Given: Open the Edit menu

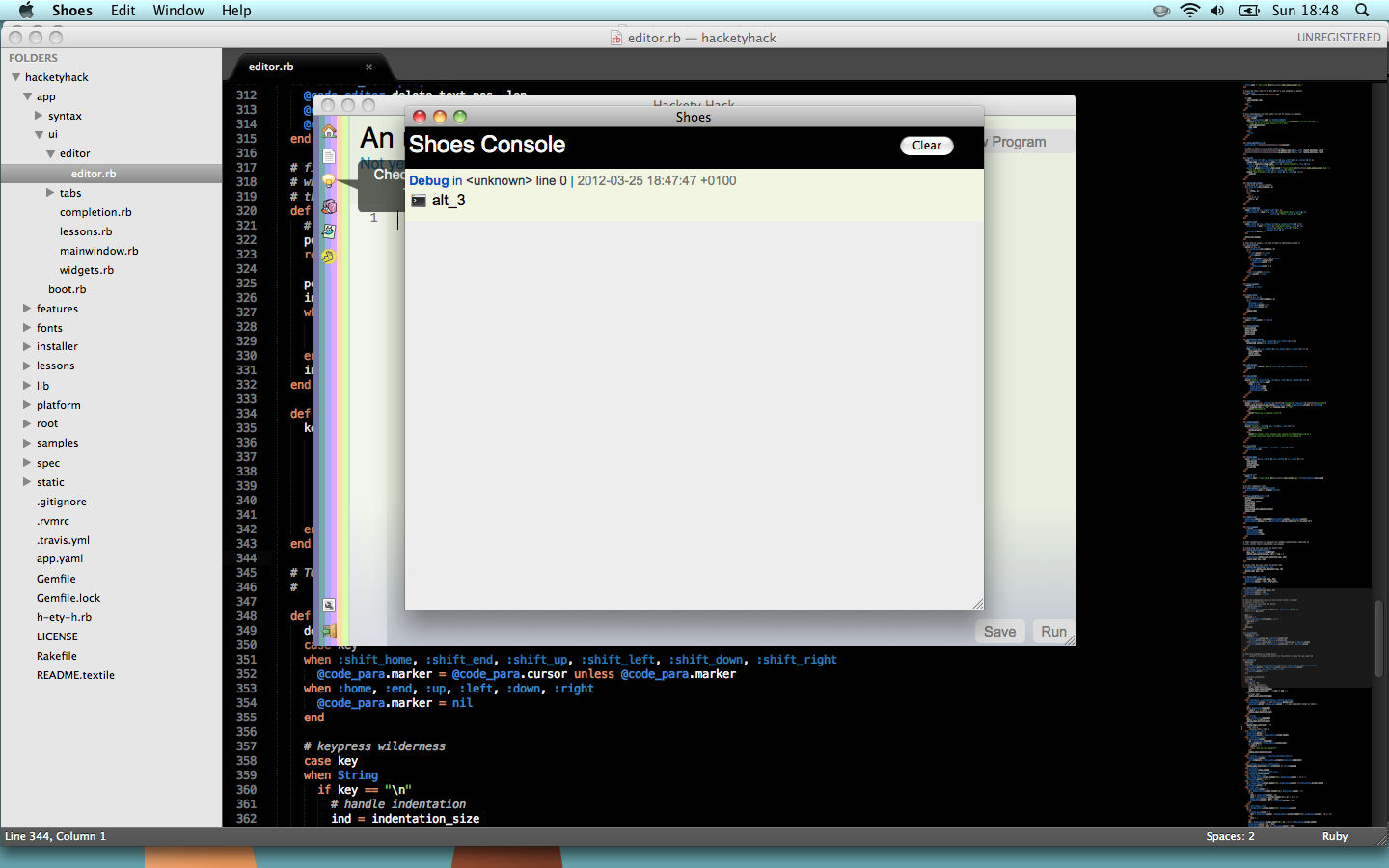Looking at the screenshot, I should [123, 11].
